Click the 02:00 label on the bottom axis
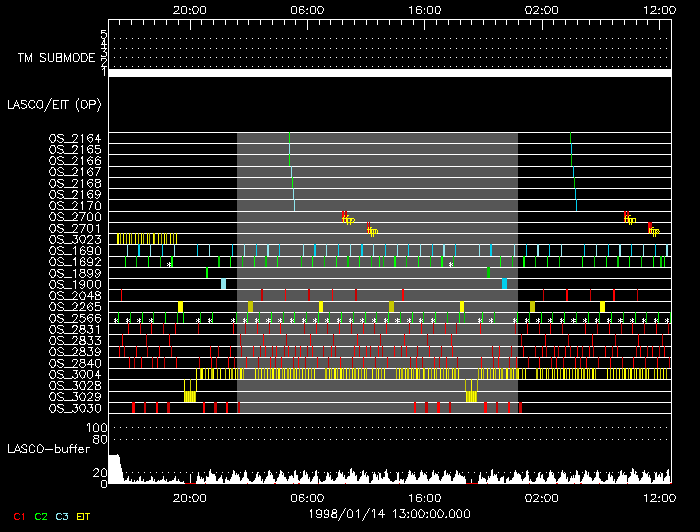This screenshot has width=700, height=532. point(542,498)
